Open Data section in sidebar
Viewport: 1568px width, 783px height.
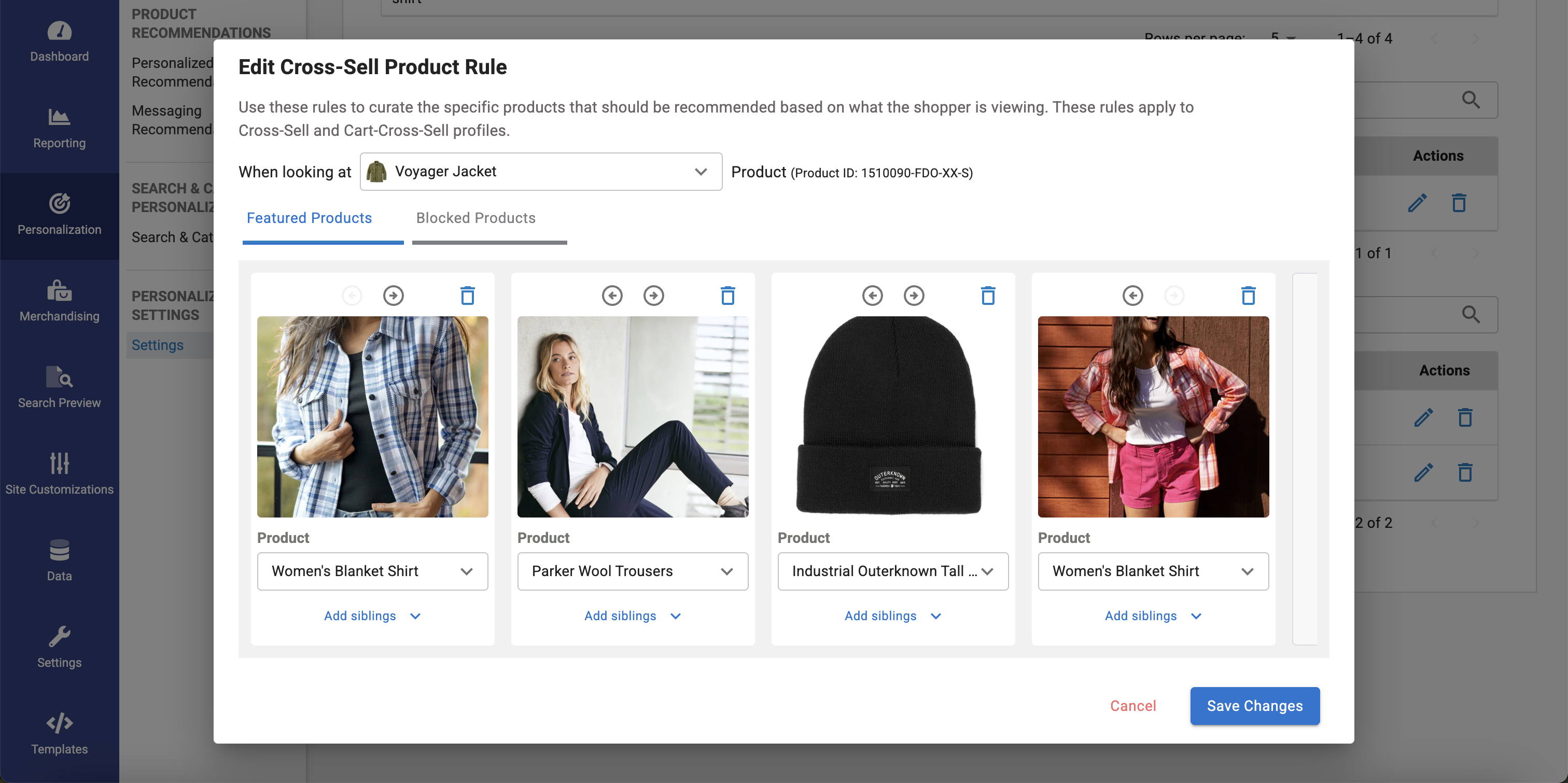pyautogui.click(x=59, y=561)
